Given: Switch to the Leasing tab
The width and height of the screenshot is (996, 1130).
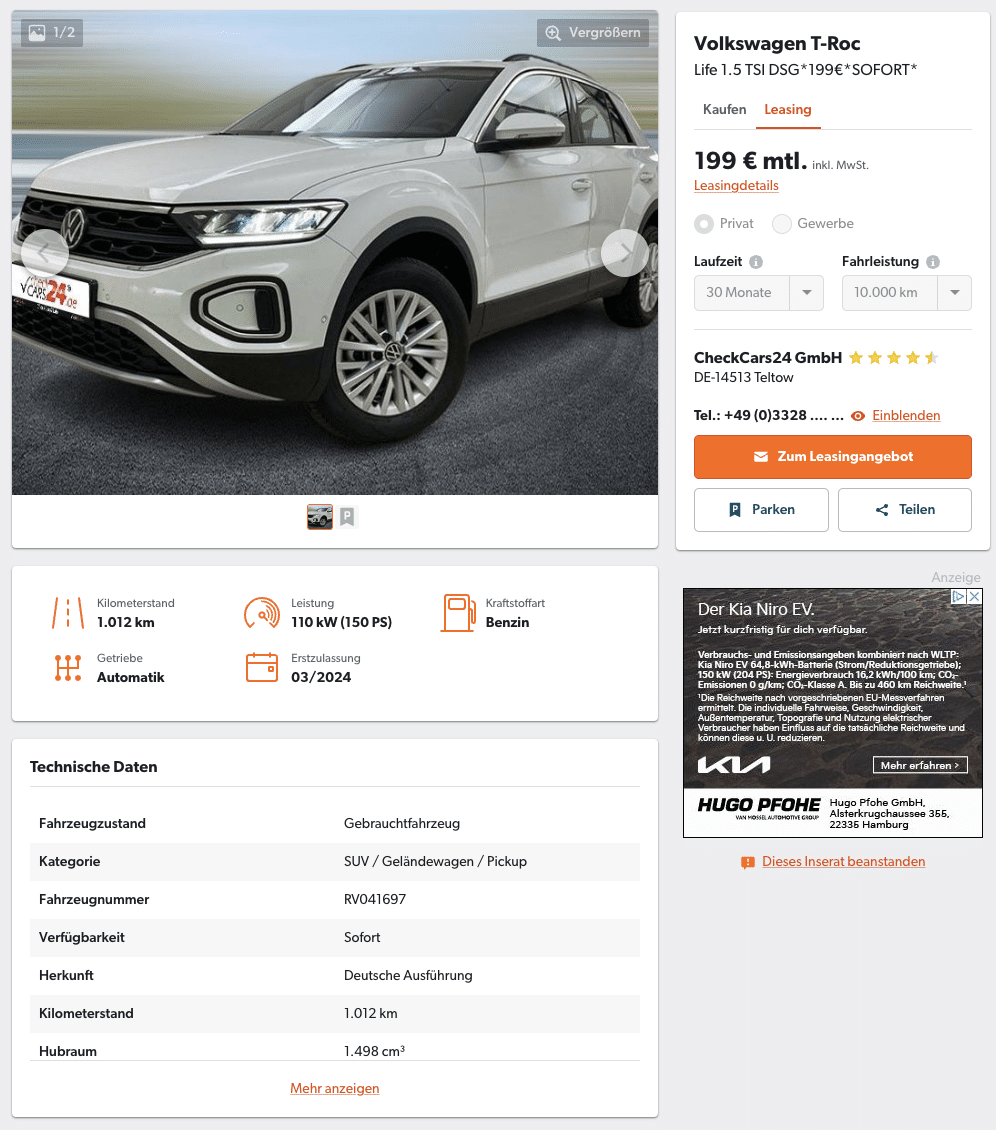Looking at the screenshot, I should (788, 110).
